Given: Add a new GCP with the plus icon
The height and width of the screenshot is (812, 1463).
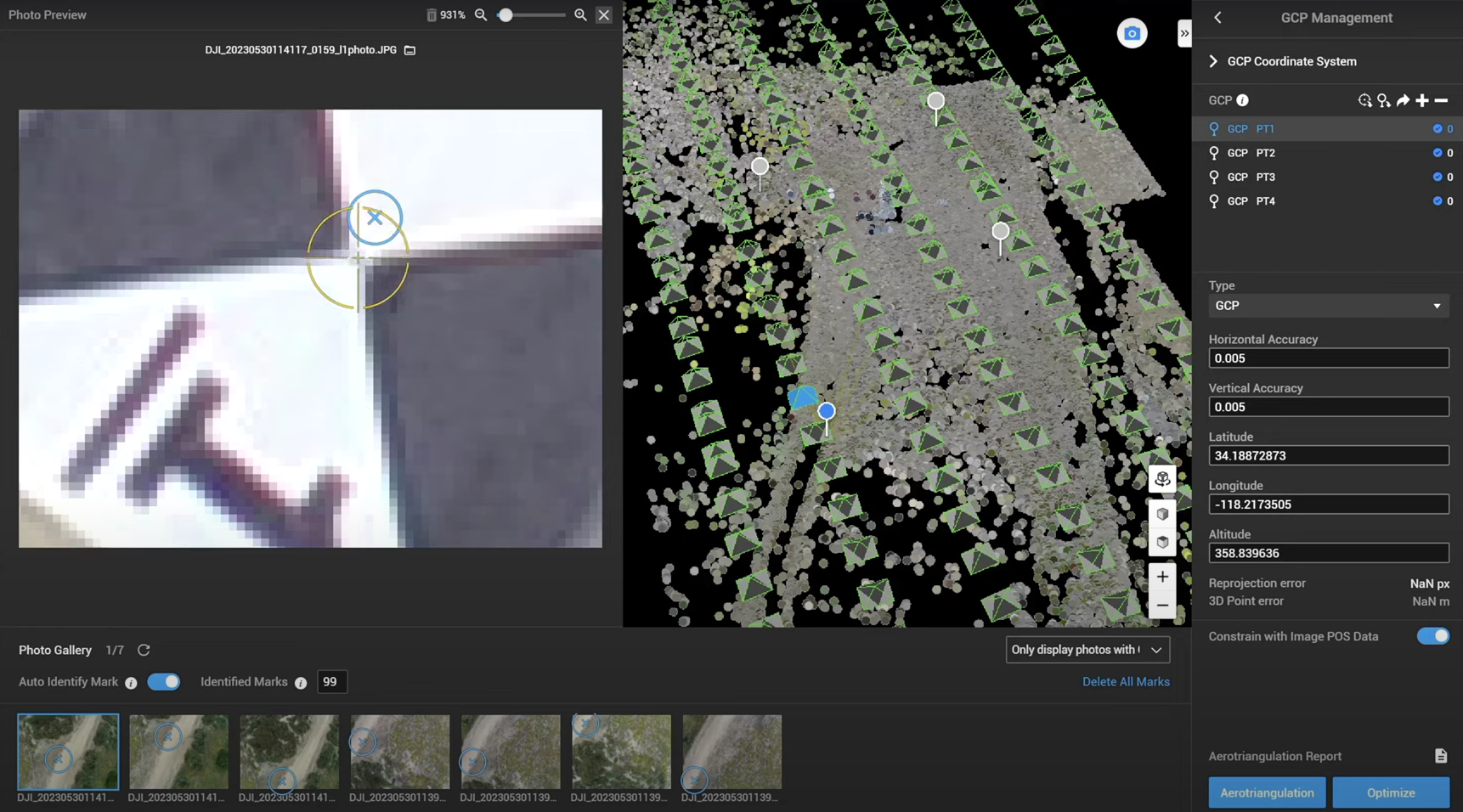Looking at the screenshot, I should (1422, 100).
